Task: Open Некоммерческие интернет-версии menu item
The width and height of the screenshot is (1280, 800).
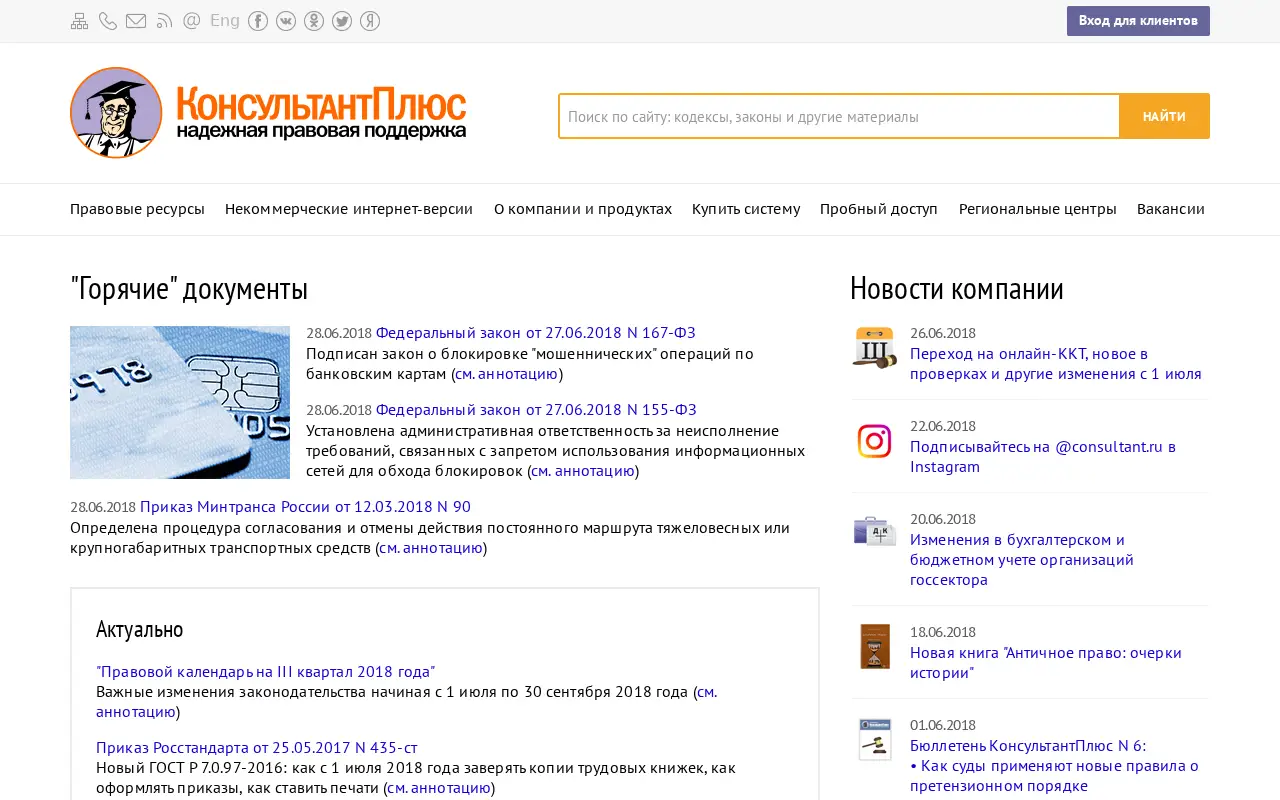Action: (x=349, y=209)
